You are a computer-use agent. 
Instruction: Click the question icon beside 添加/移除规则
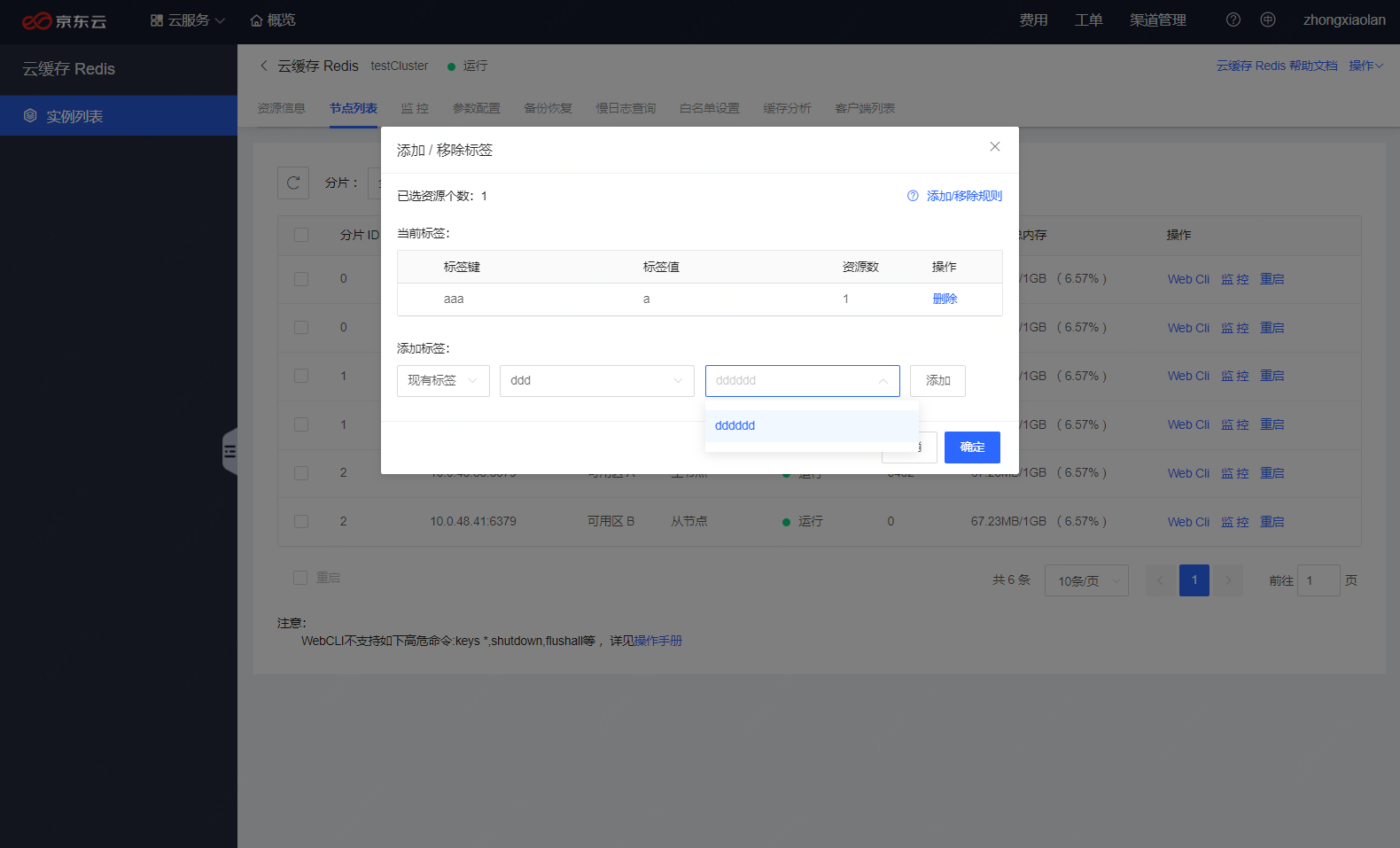pyautogui.click(x=913, y=196)
